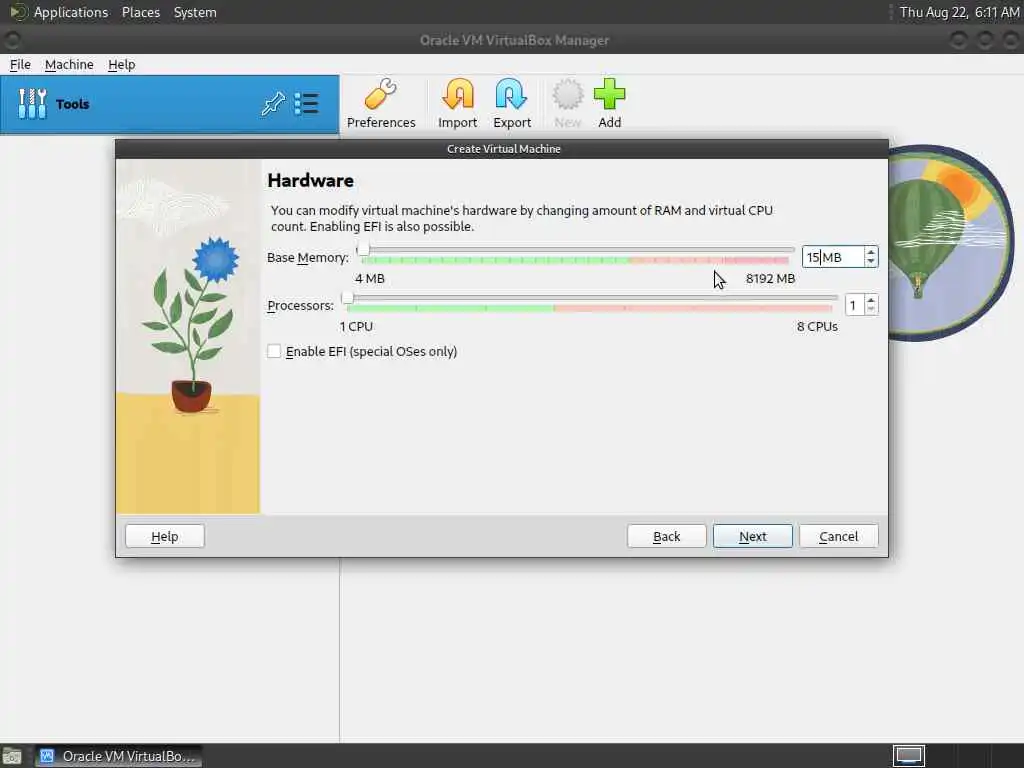
Task: Click the clock showing Thu Aug 22
Action: coord(959,12)
